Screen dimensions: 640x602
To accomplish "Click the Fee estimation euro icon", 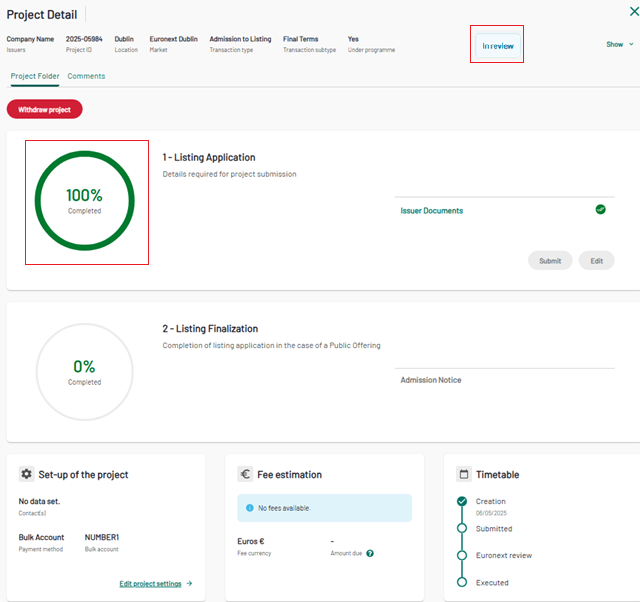I will pos(245,474).
